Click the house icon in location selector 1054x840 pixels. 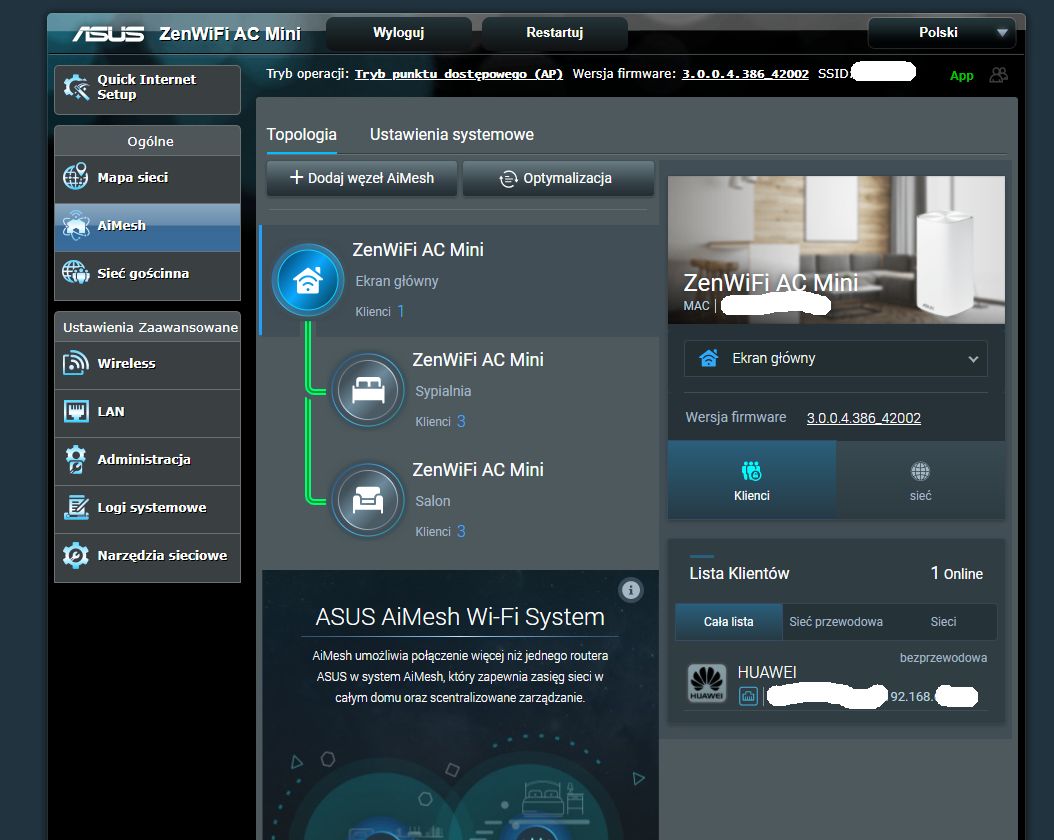[x=708, y=358]
